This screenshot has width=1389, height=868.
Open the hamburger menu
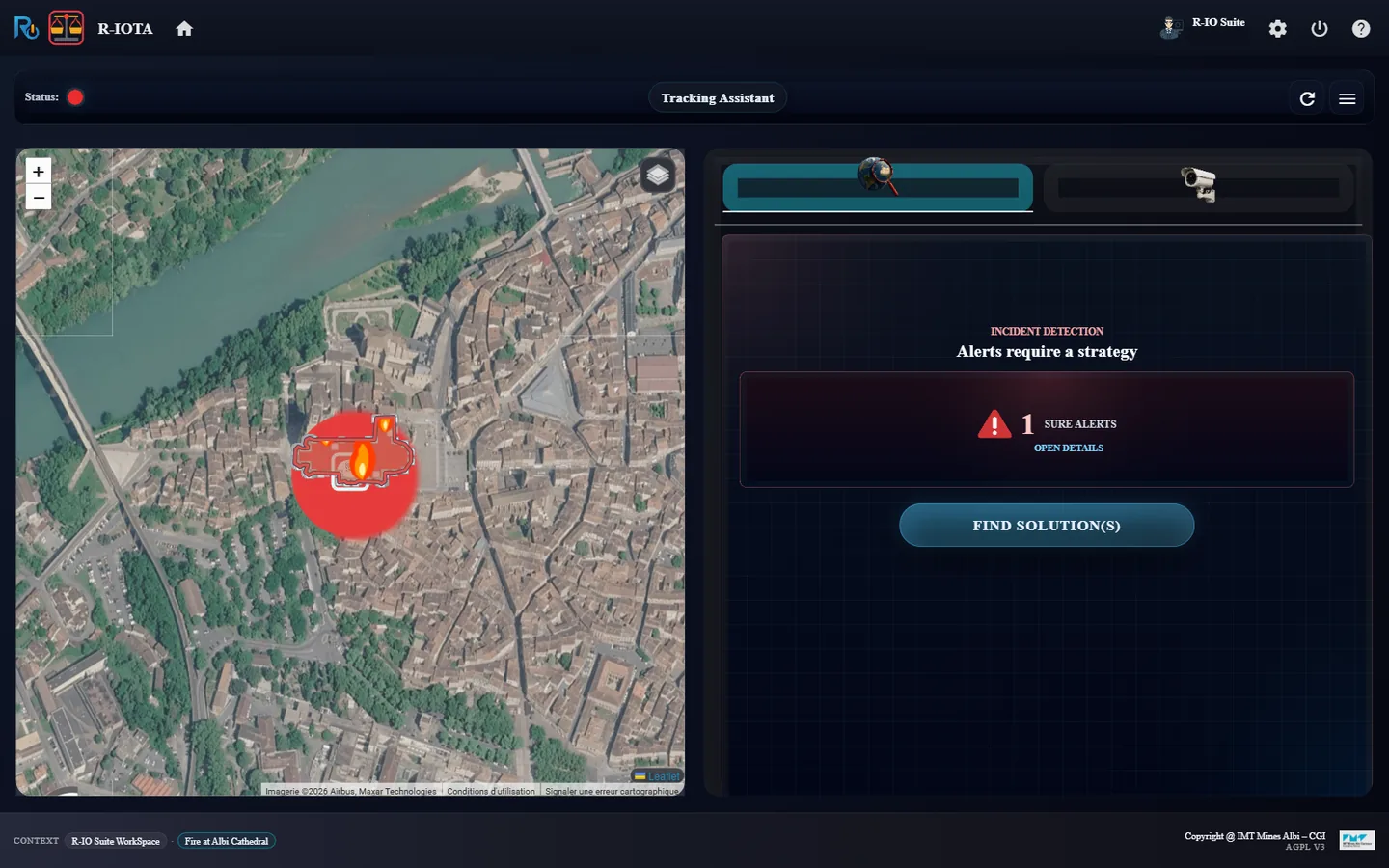1348,98
